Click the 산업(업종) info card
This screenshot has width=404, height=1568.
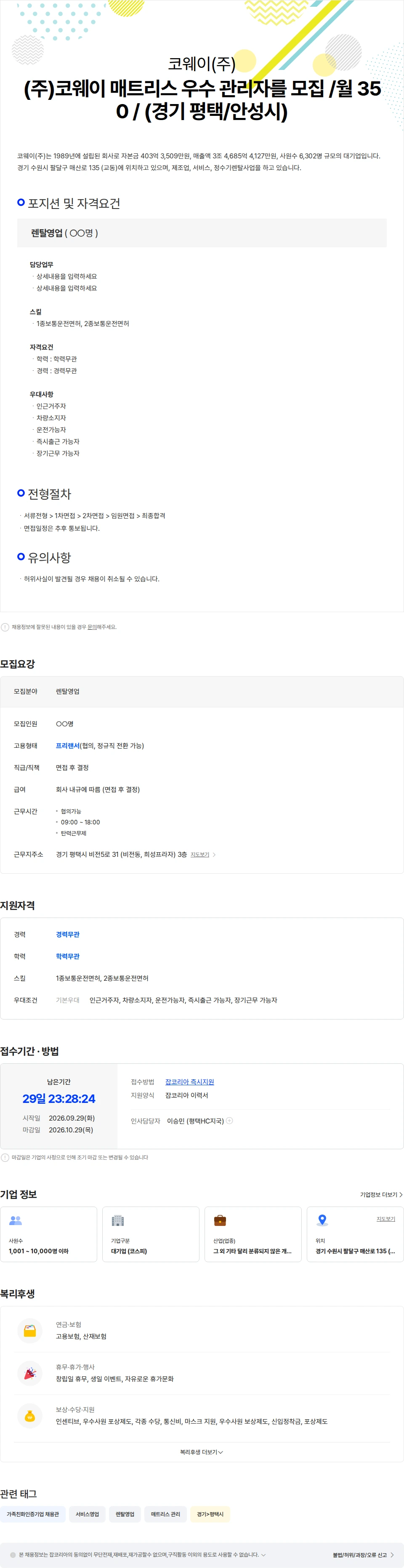(253, 1234)
